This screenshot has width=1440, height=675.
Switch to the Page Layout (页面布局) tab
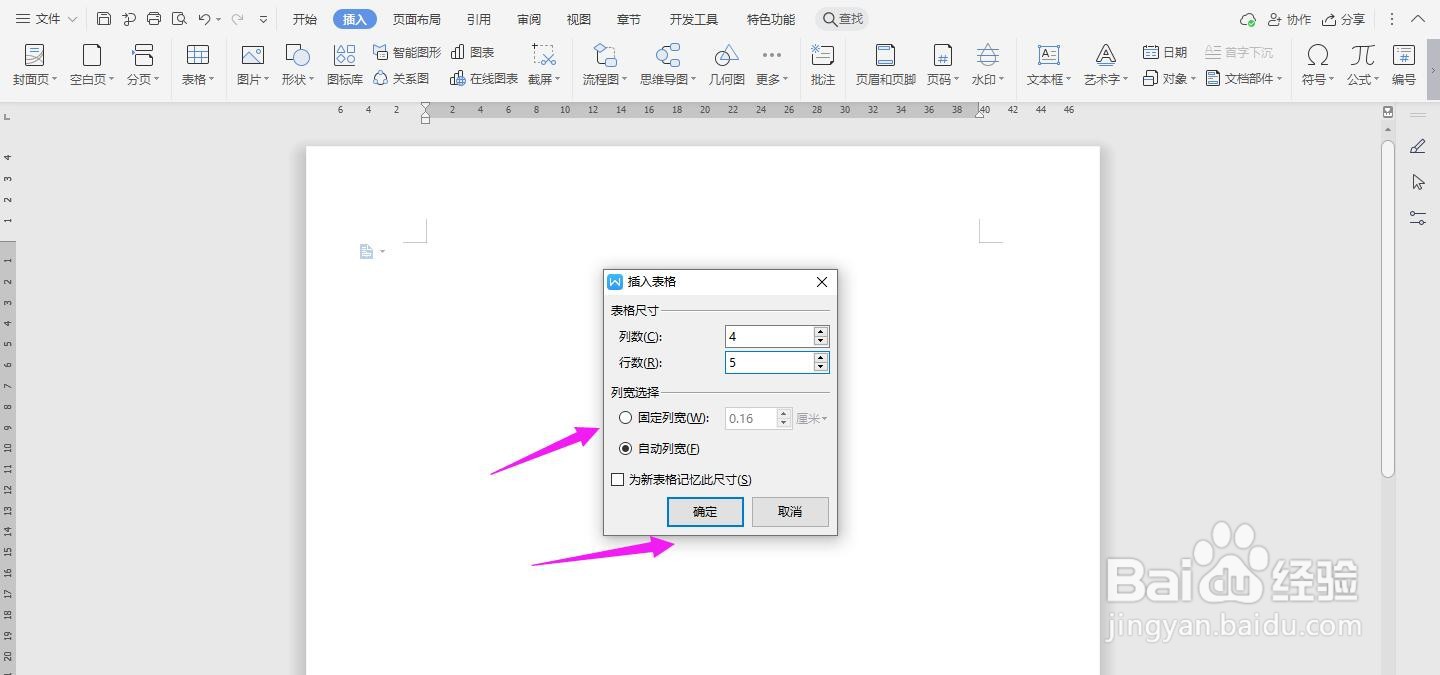pos(417,19)
